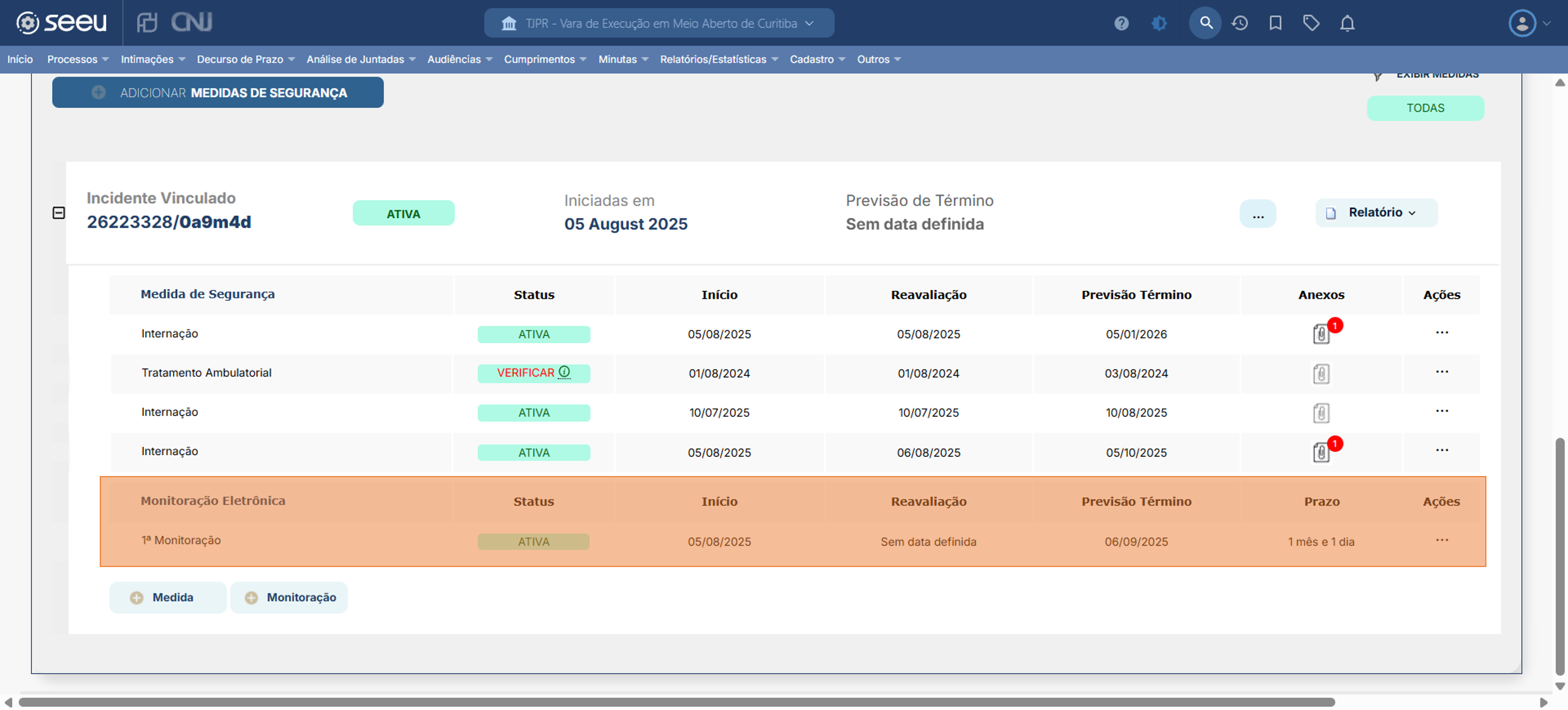
Task: Click the horizontal scrollbar thumb
Action: (x=677, y=703)
